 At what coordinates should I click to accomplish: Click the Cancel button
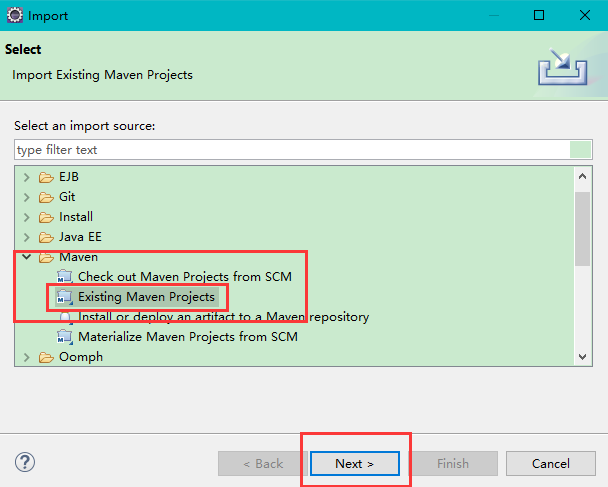[551, 463]
